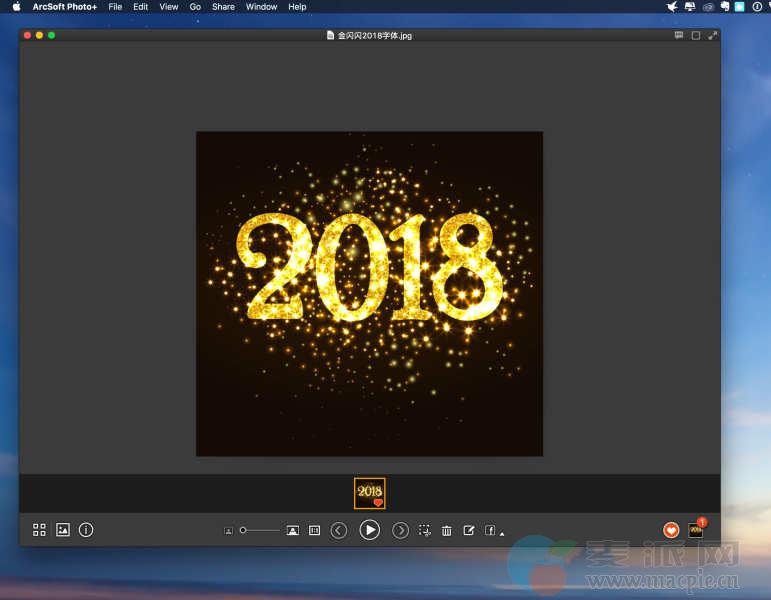Start slideshow with the play button
The image size is (771, 600).
click(x=370, y=530)
